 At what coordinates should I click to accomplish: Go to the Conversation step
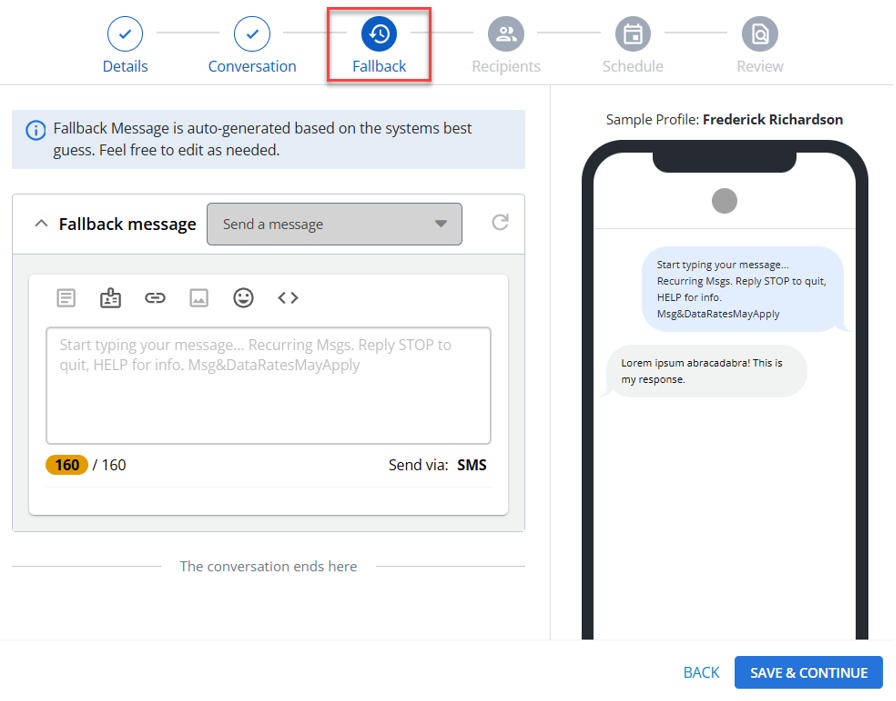(252, 46)
